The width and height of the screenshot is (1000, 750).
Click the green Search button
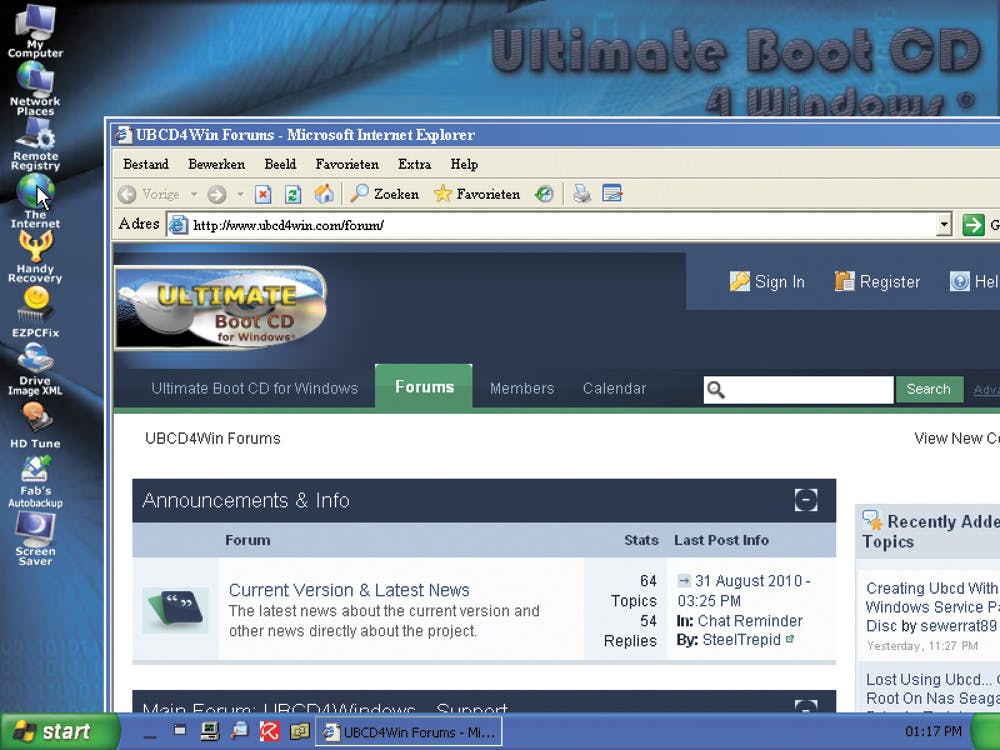(929, 389)
